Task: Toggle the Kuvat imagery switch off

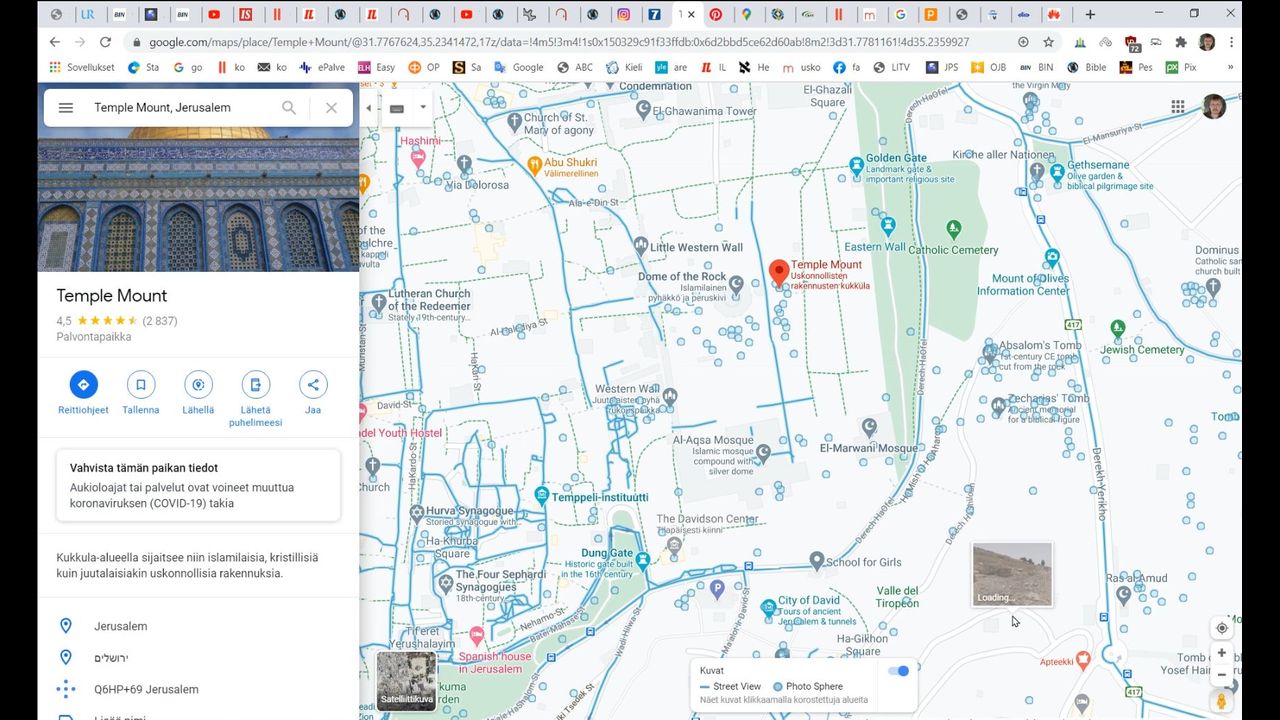Action: coord(898,671)
